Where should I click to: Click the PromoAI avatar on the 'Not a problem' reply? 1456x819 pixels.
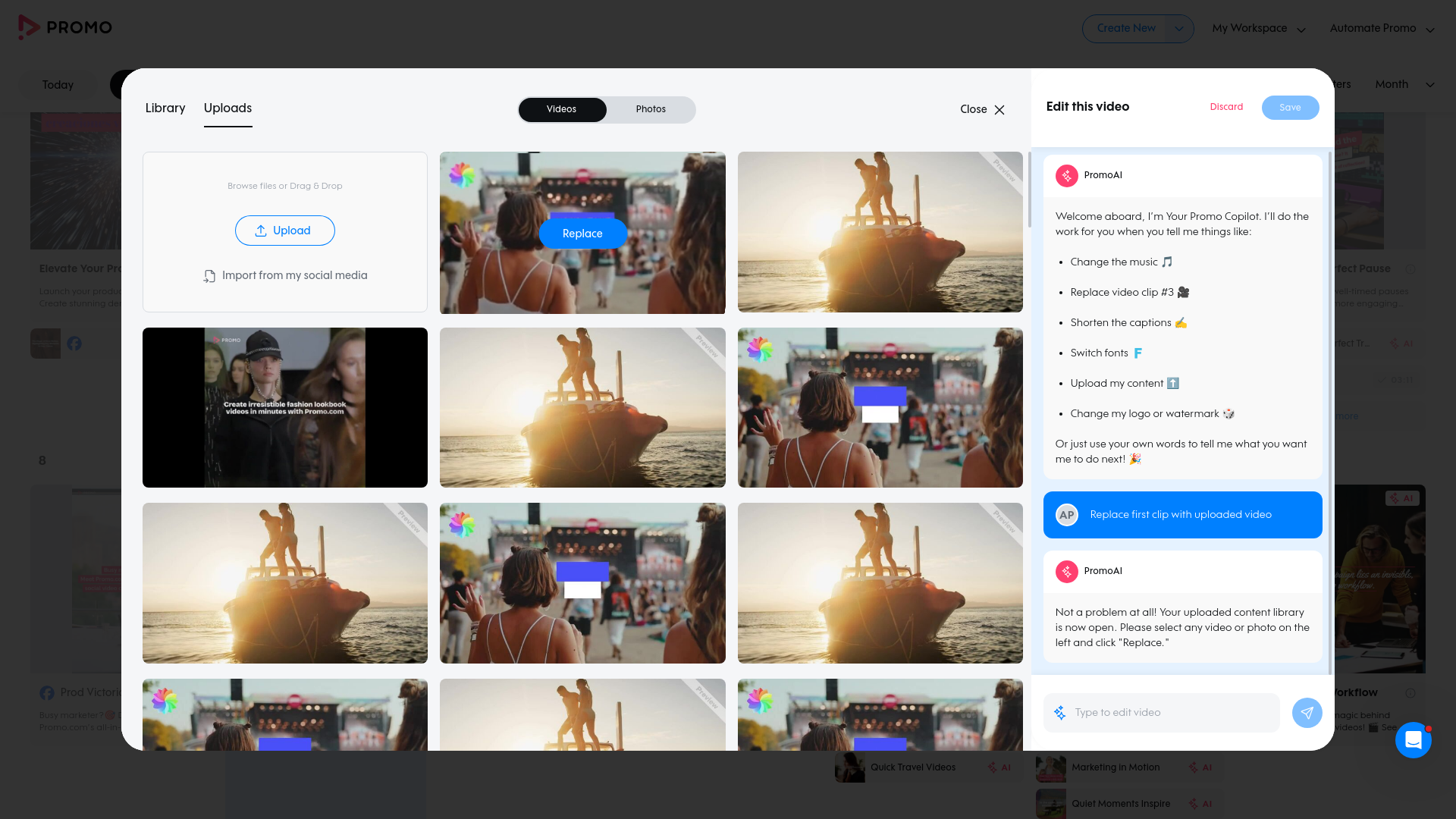[x=1067, y=572]
